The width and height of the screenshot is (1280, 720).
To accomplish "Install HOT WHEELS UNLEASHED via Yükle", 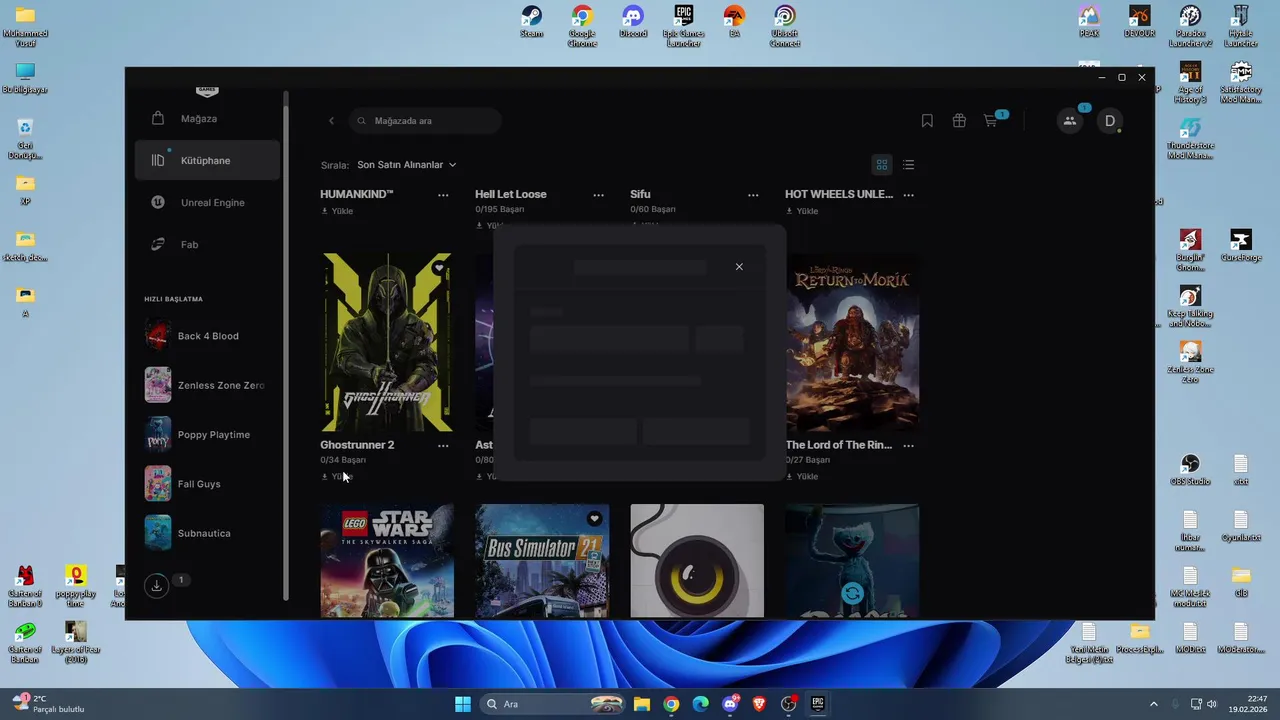I will pyautogui.click(x=802, y=211).
